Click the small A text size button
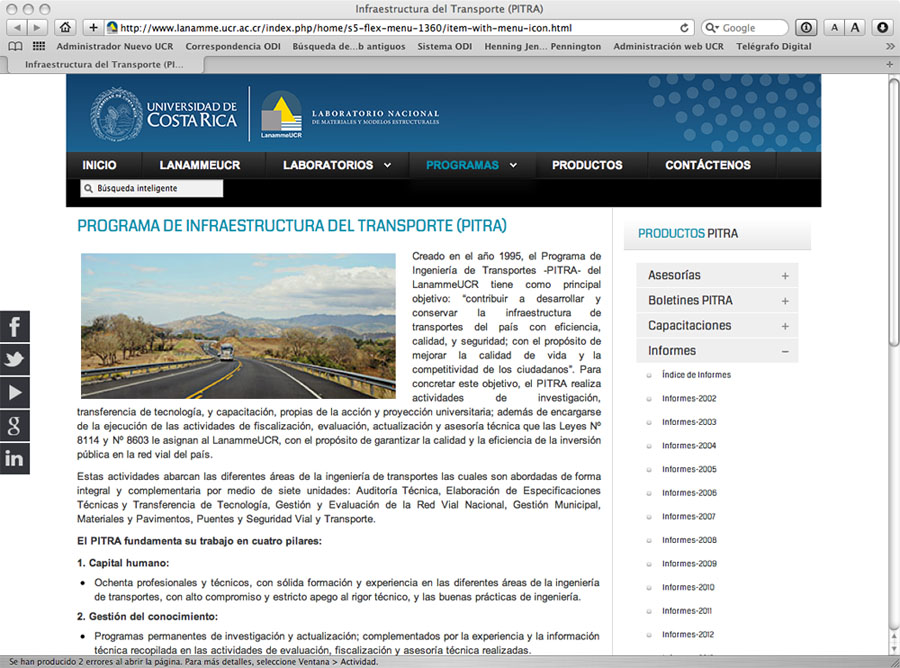This screenshot has width=900, height=668. pos(834,28)
